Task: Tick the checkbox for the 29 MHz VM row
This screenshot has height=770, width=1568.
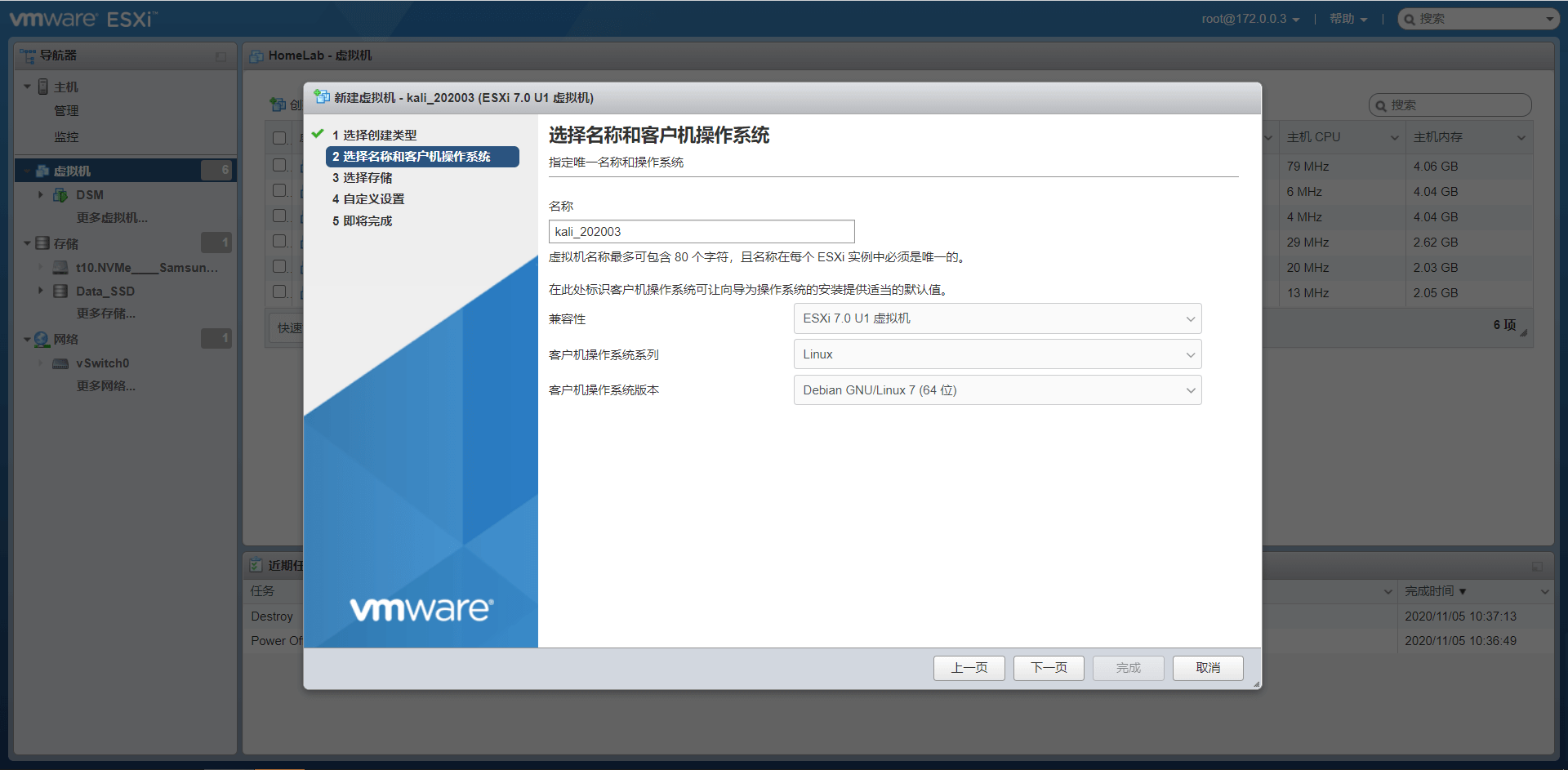Action: click(x=279, y=241)
